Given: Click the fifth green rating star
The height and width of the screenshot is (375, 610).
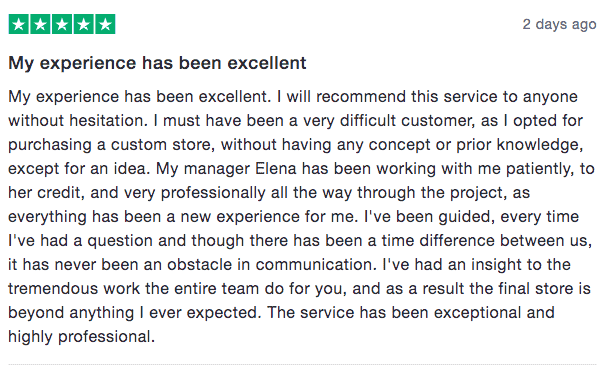Looking at the screenshot, I should (x=105, y=24).
